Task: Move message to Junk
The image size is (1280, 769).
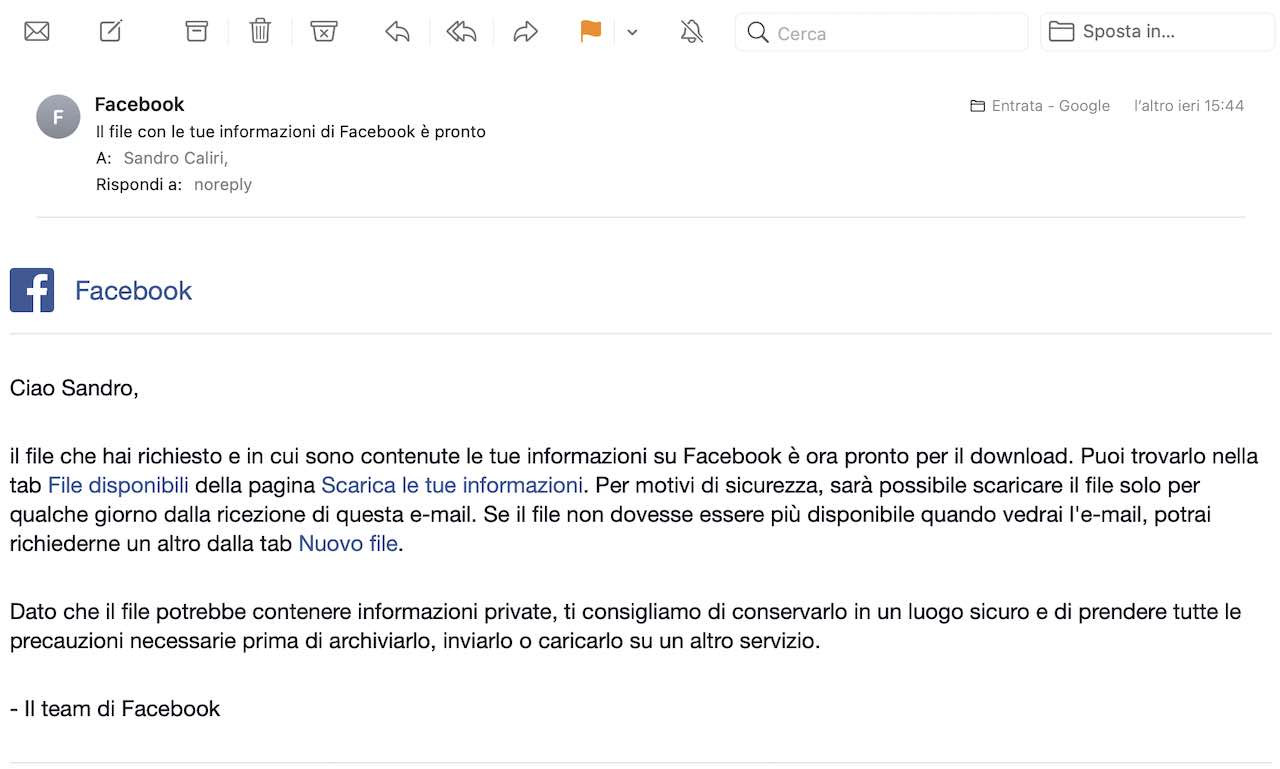Action: (x=324, y=32)
